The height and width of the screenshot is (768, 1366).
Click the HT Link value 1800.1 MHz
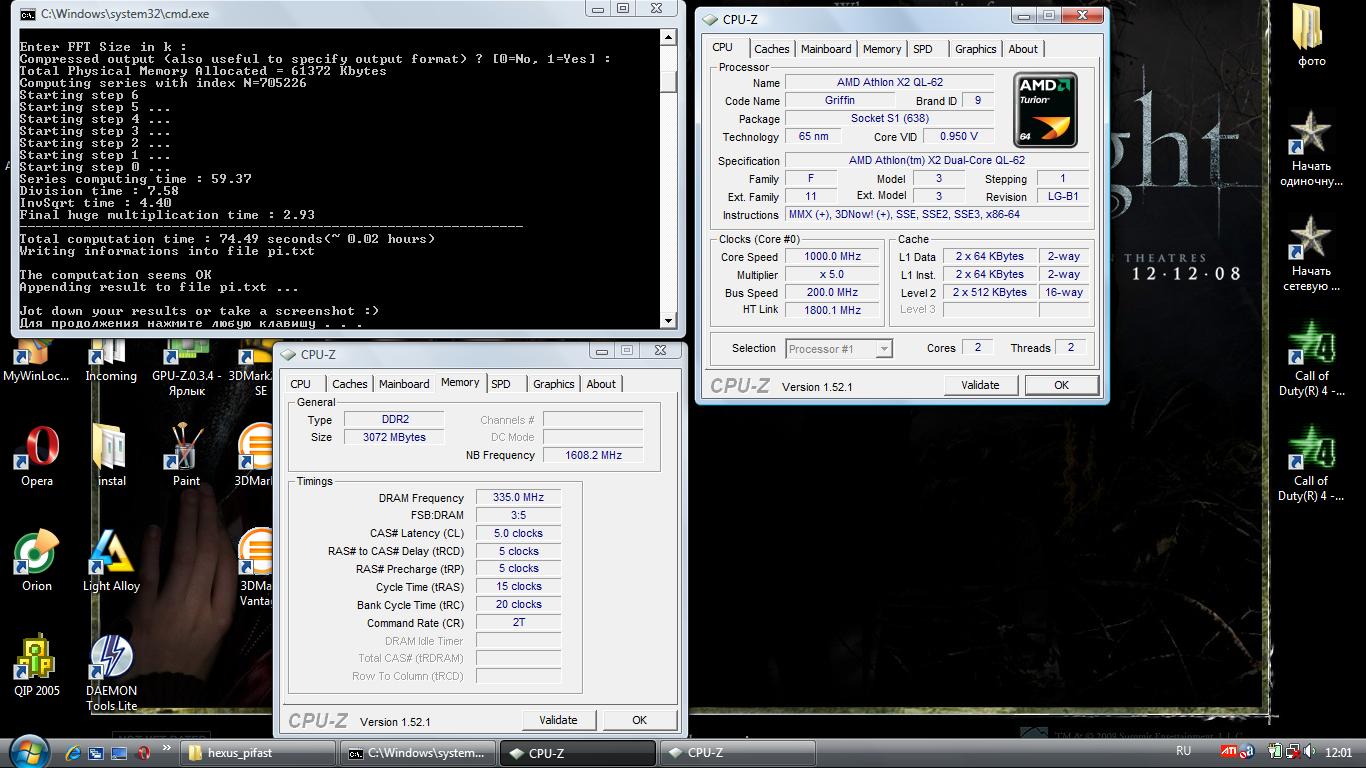[x=833, y=310]
